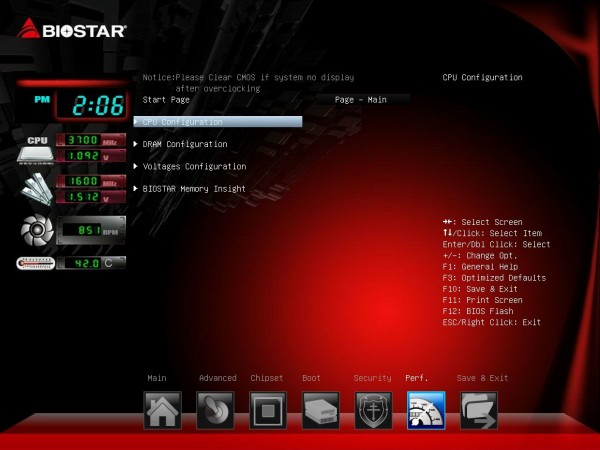Switch to the Advanced tab label
The image size is (600, 450).
(x=218, y=378)
